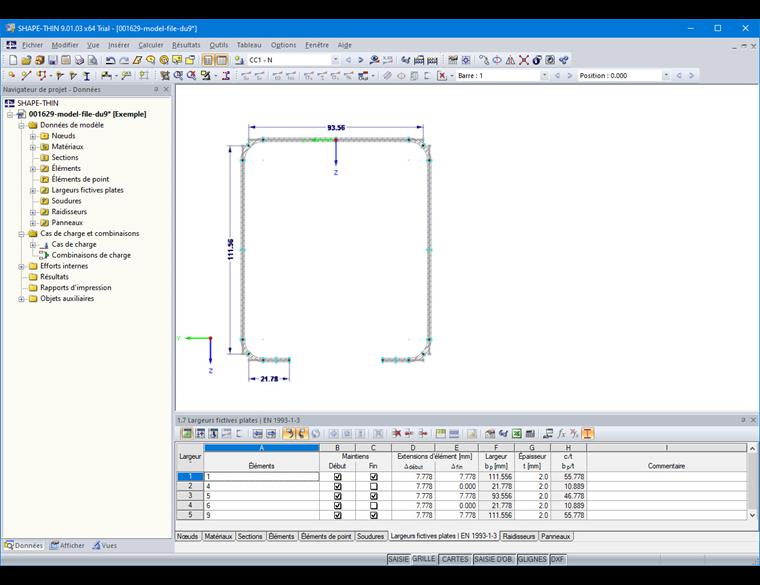The height and width of the screenshot is (585, 760).
Task: Click the New file icon in toolbar
Action: coord(13,60)
